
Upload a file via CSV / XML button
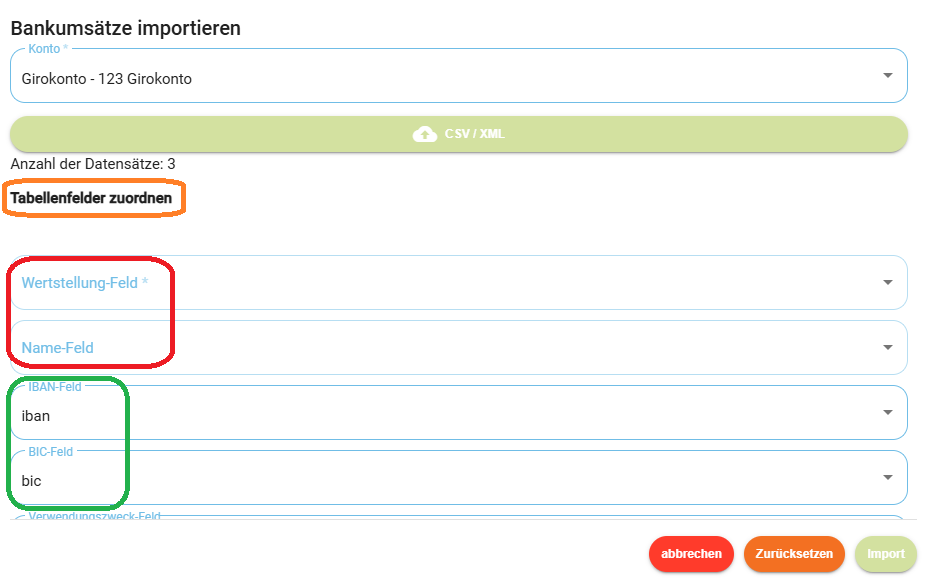coord(459,134)
